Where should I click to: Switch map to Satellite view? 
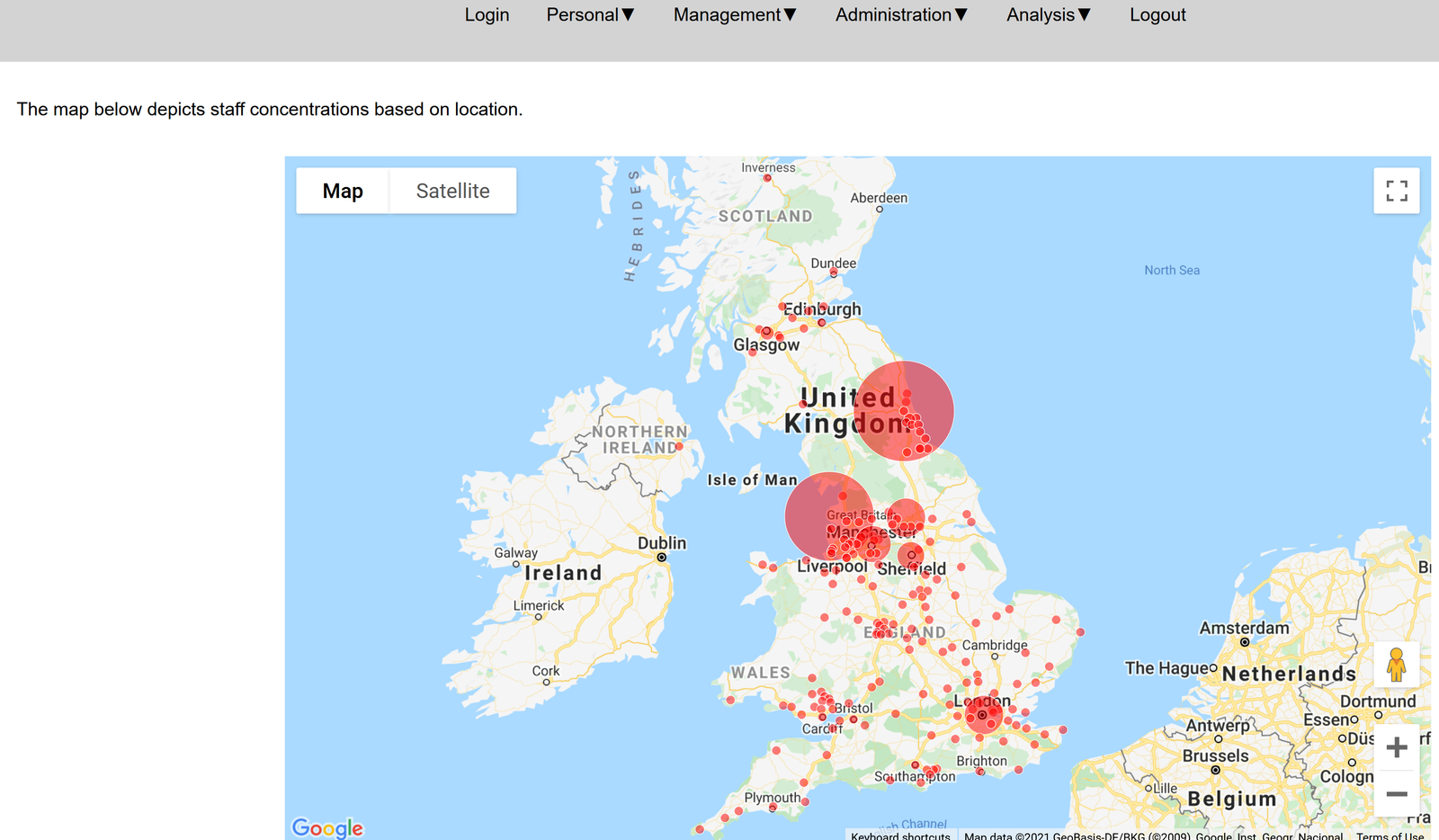click(452, 191)
